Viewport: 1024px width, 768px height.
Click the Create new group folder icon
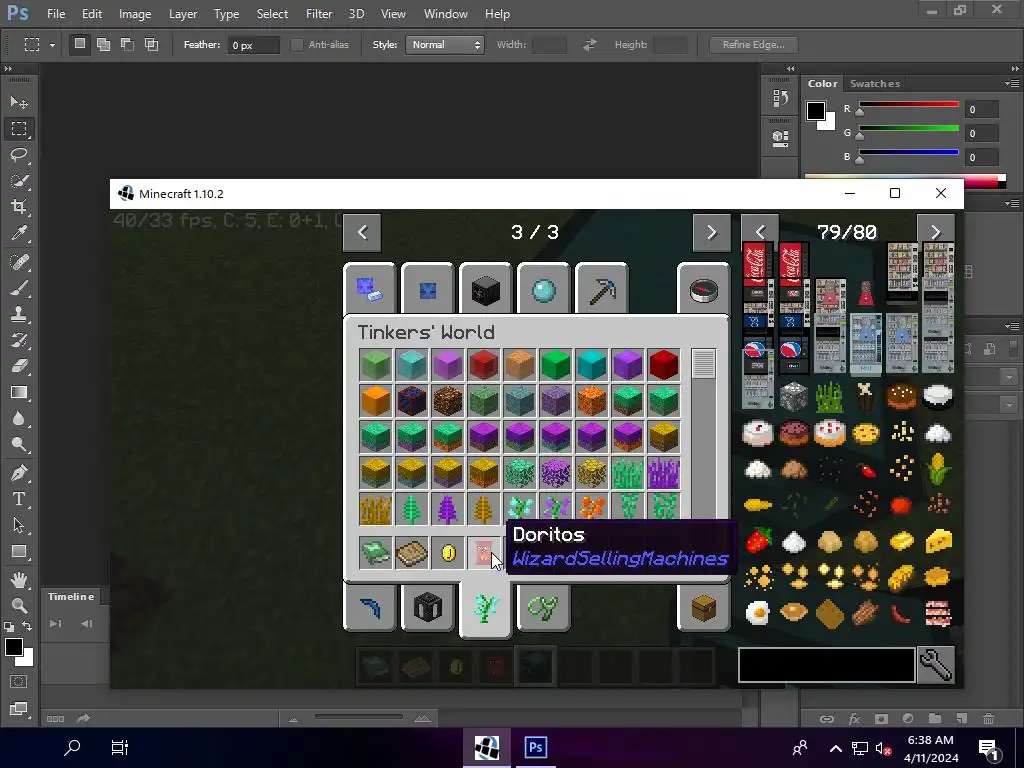pyautogui.click(x=935, y=718)
